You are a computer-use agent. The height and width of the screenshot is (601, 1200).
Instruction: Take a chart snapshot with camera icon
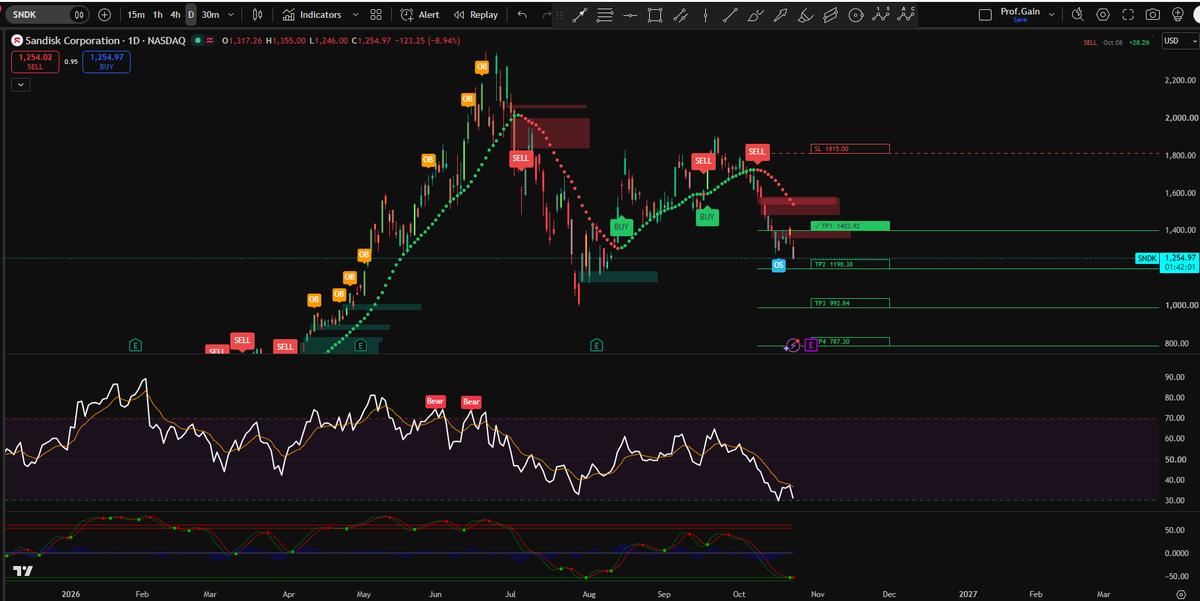click(1153, 15)
